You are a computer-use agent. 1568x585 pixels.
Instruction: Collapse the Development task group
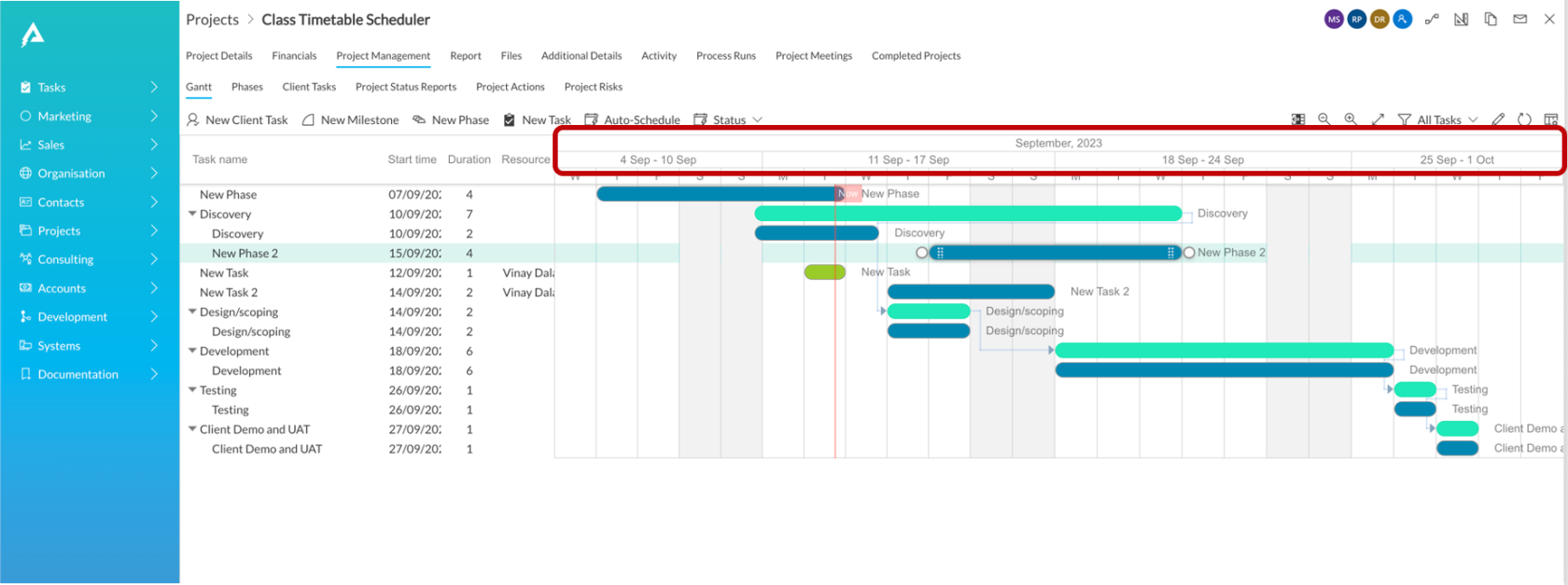pos(192,351)
